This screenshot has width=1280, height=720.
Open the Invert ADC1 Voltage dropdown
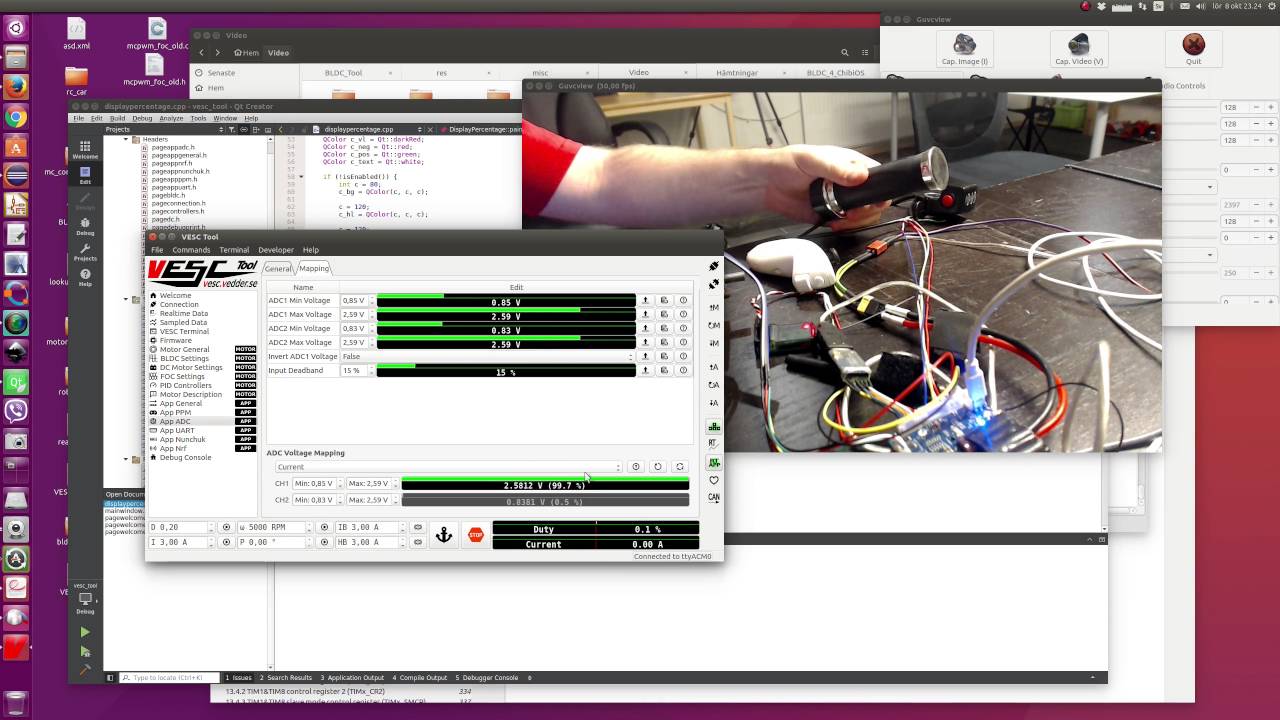tap(486, 356)
